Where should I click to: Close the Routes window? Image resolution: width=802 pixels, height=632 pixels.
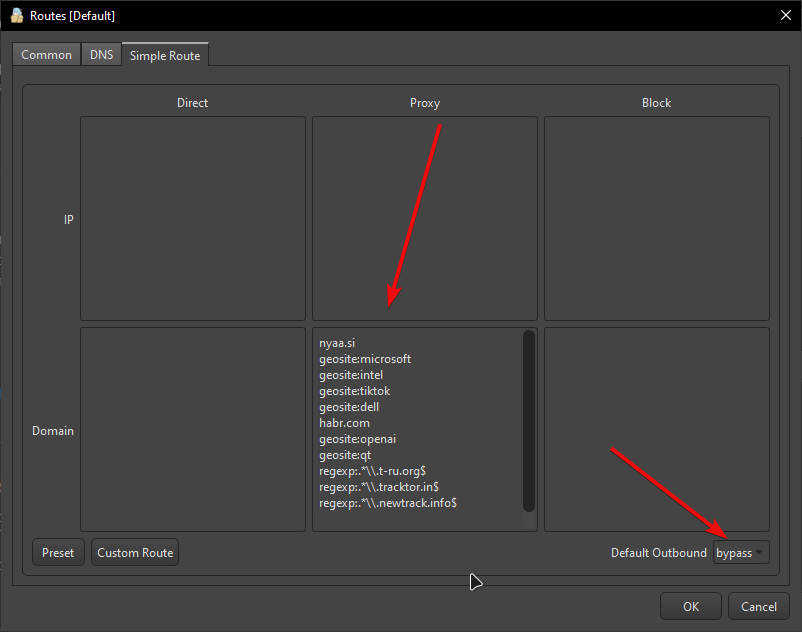coord(786,15)
